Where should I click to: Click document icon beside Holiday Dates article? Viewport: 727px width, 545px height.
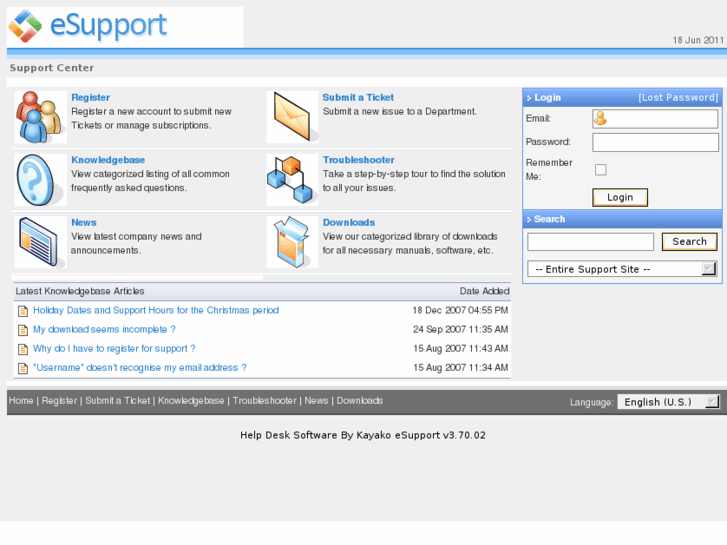click(x=23, y=311)
